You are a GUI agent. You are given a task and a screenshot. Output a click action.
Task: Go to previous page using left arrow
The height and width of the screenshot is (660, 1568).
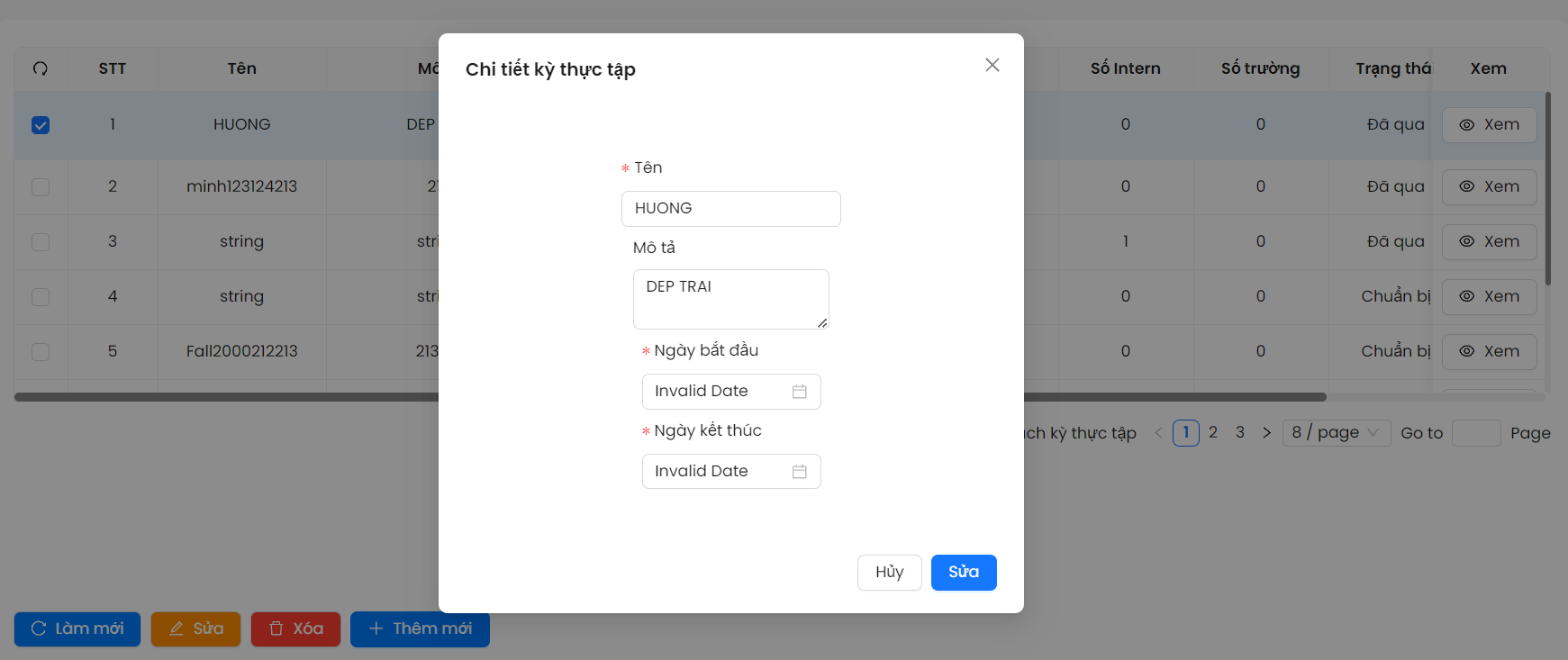(1158, 433)
